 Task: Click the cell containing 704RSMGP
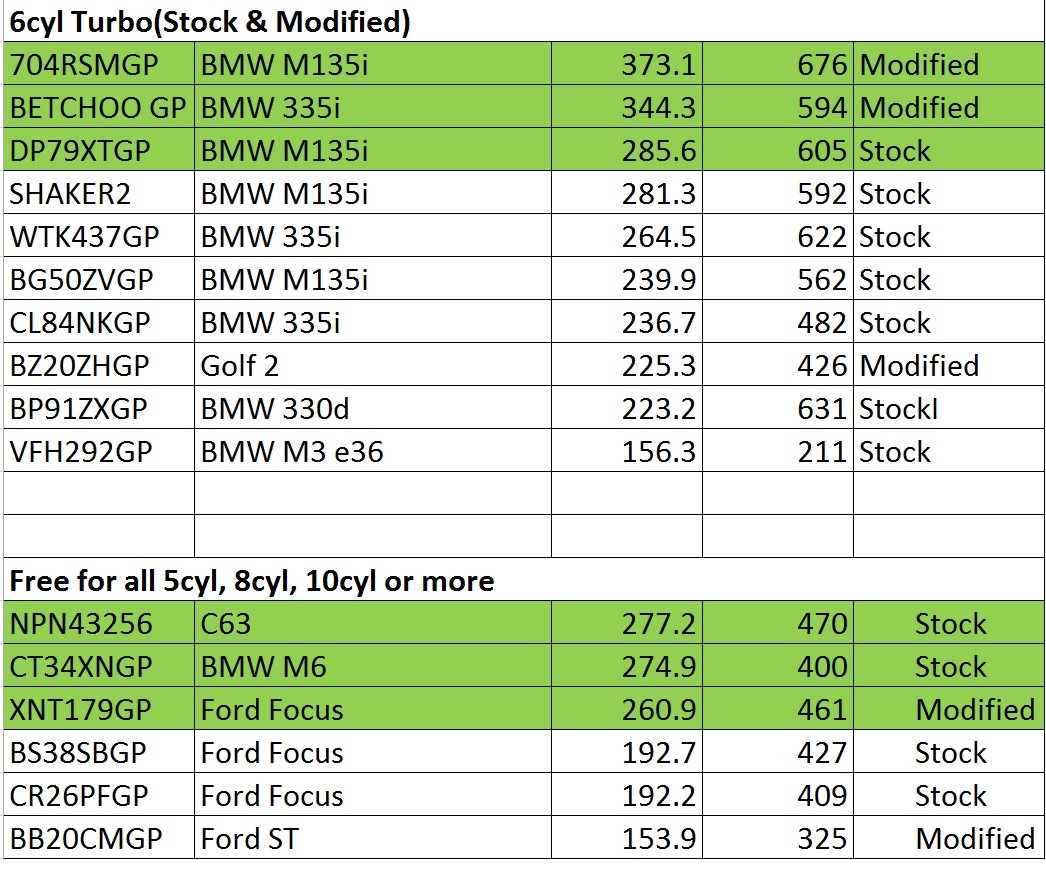[98, 65]
